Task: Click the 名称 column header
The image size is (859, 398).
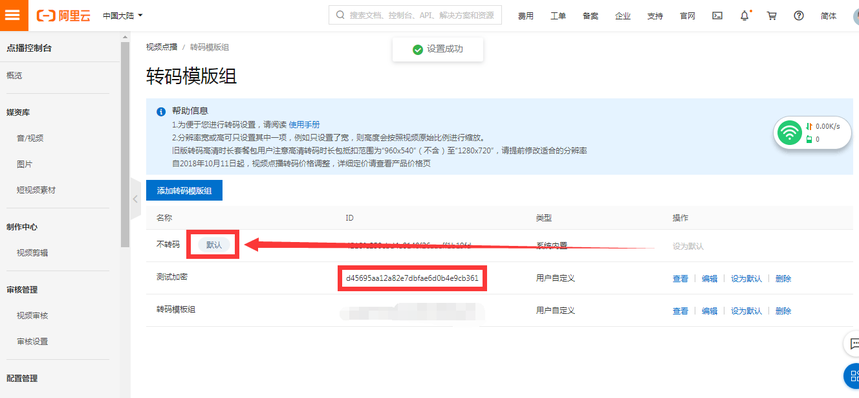Action: [164, 218]
